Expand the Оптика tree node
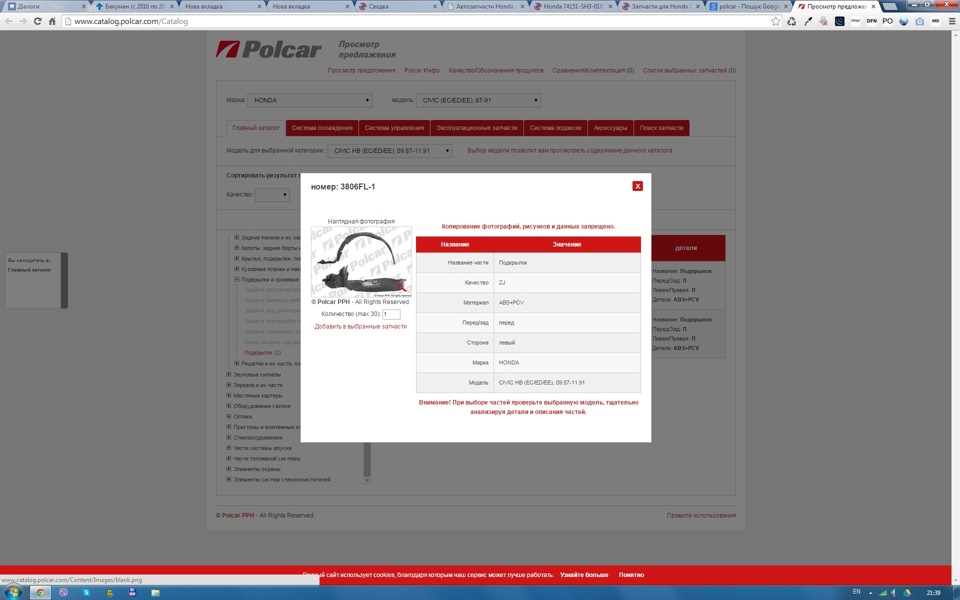 coord(229,416)
